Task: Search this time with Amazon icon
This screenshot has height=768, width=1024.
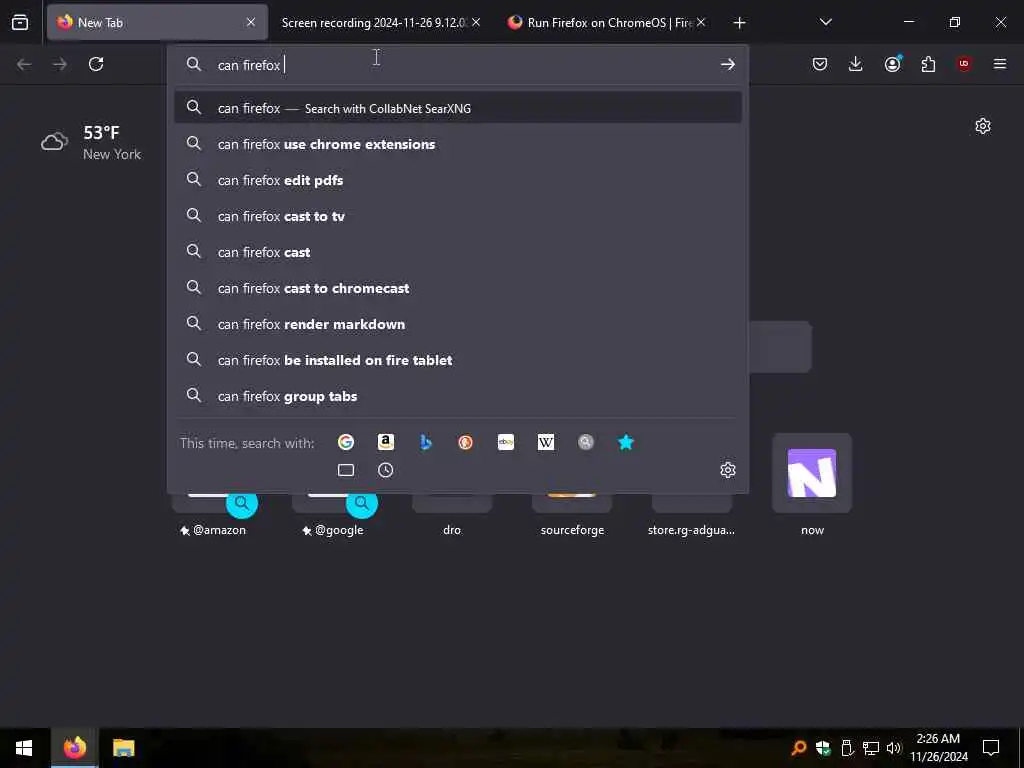Action: (386, 442)
